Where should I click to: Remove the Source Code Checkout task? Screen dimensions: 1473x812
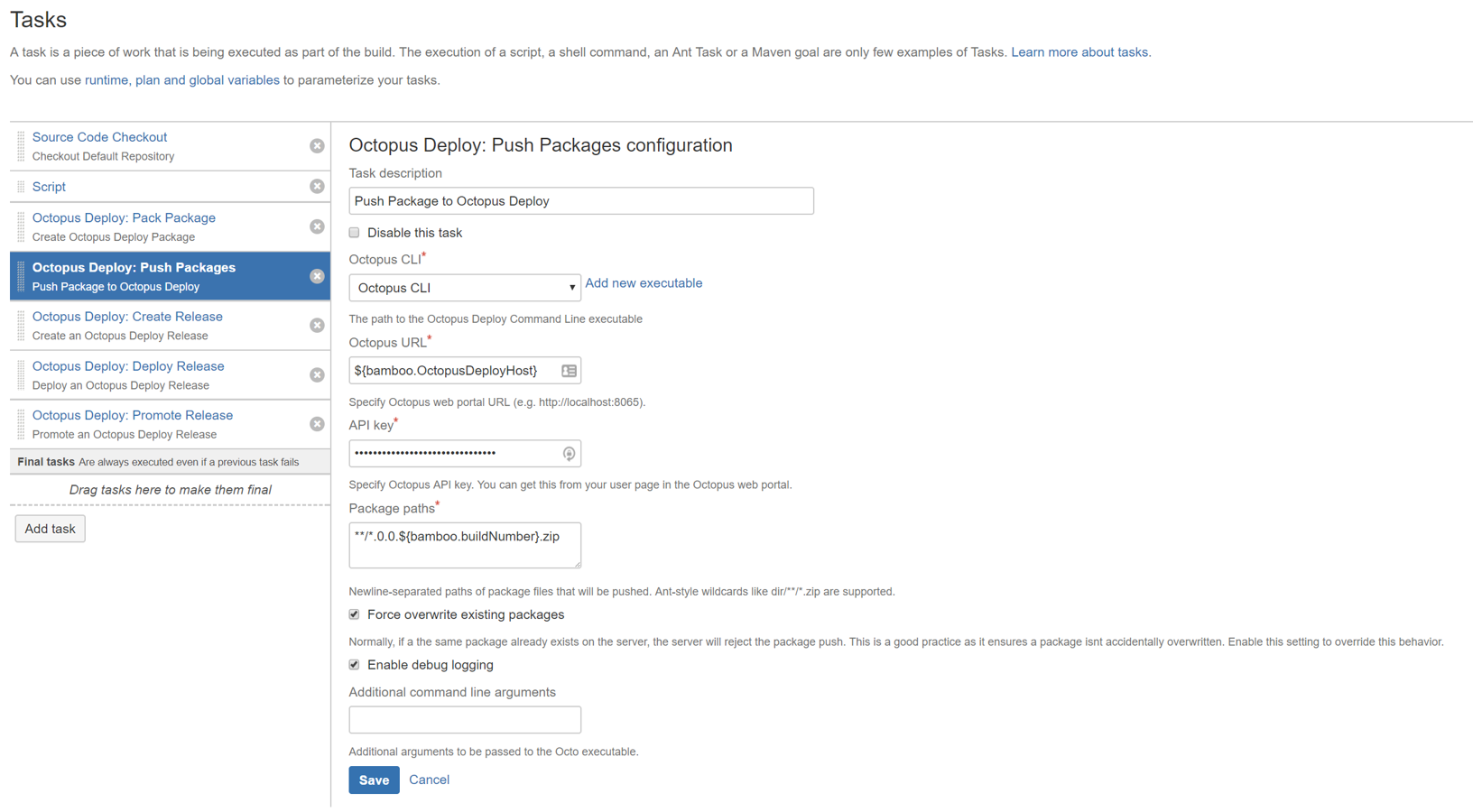[317, 145]
